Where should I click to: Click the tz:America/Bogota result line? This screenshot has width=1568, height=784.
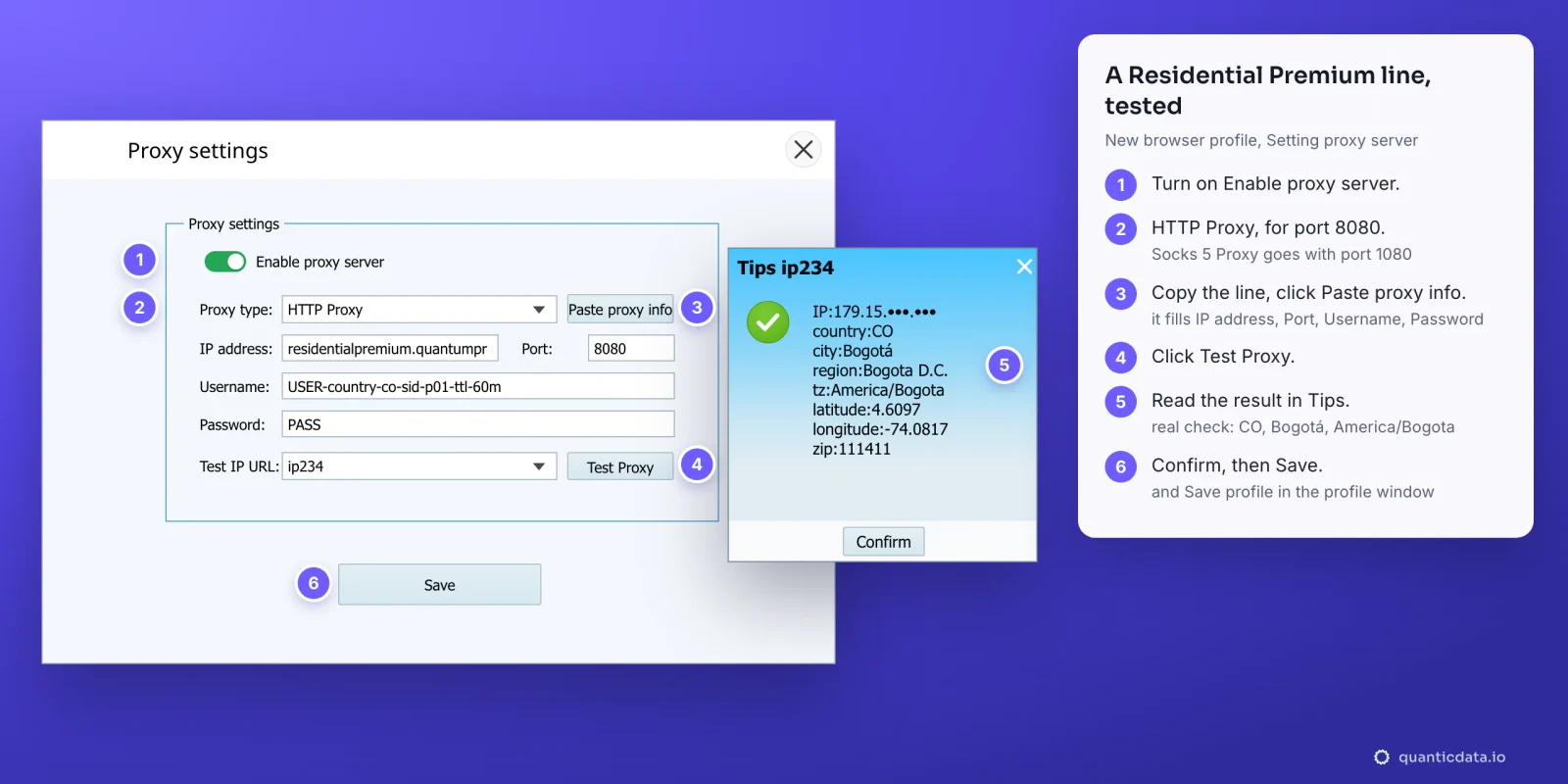(x=878, y=390)
